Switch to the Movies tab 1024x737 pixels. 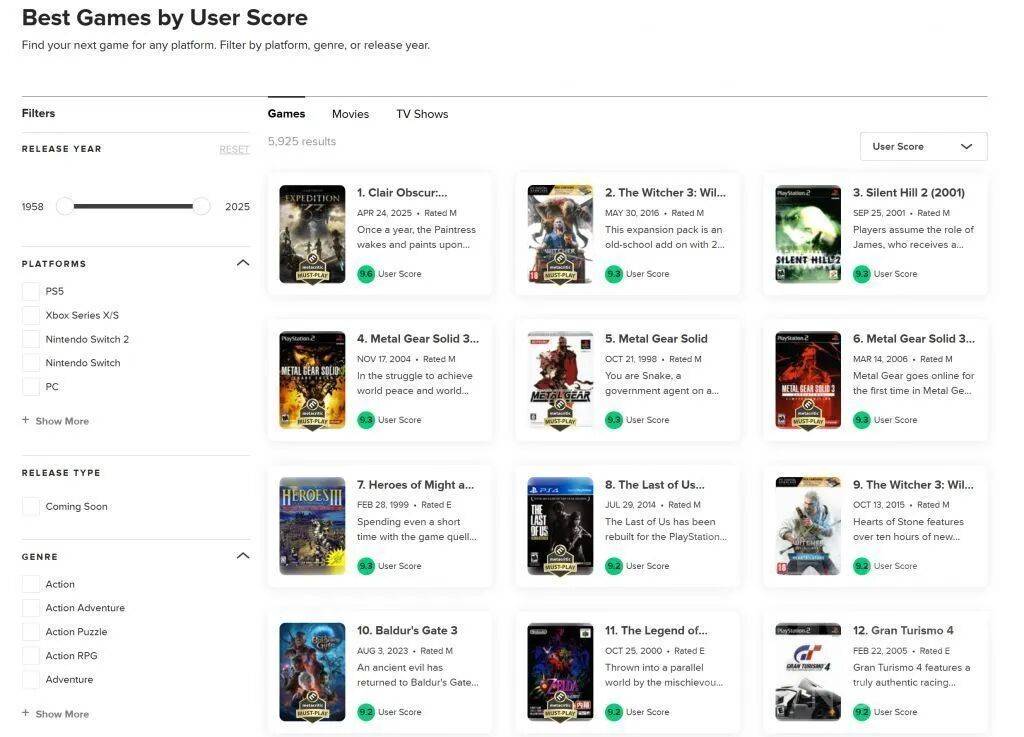(x=350, y=114)
